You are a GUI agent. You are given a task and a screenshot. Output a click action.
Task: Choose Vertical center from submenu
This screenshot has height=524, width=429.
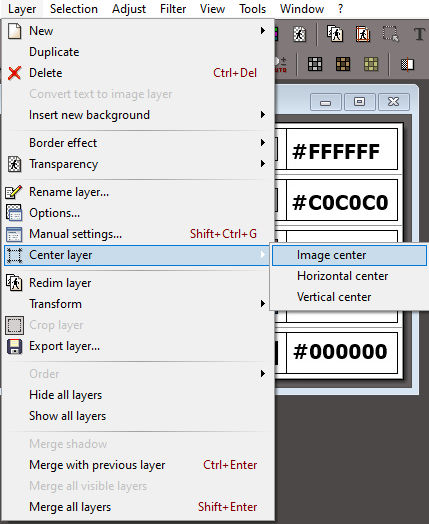tap(349, 297)
